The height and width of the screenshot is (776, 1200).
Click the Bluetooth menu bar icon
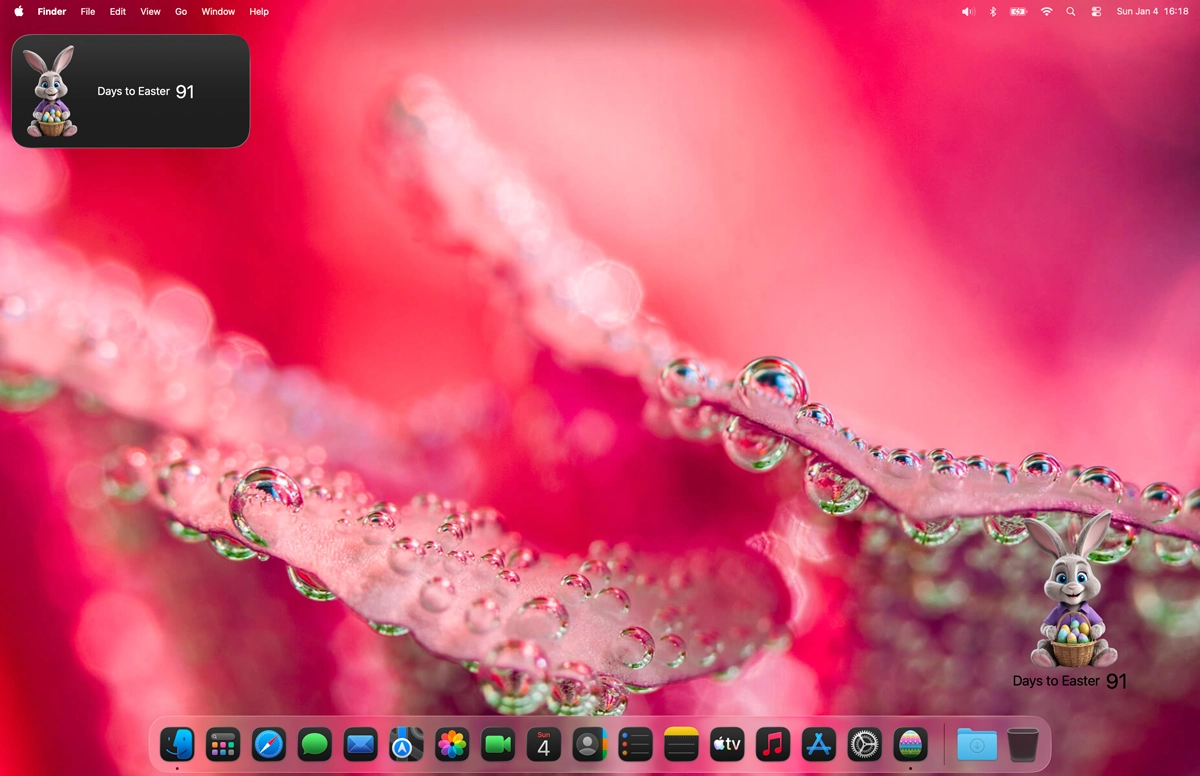click(993, 12)
